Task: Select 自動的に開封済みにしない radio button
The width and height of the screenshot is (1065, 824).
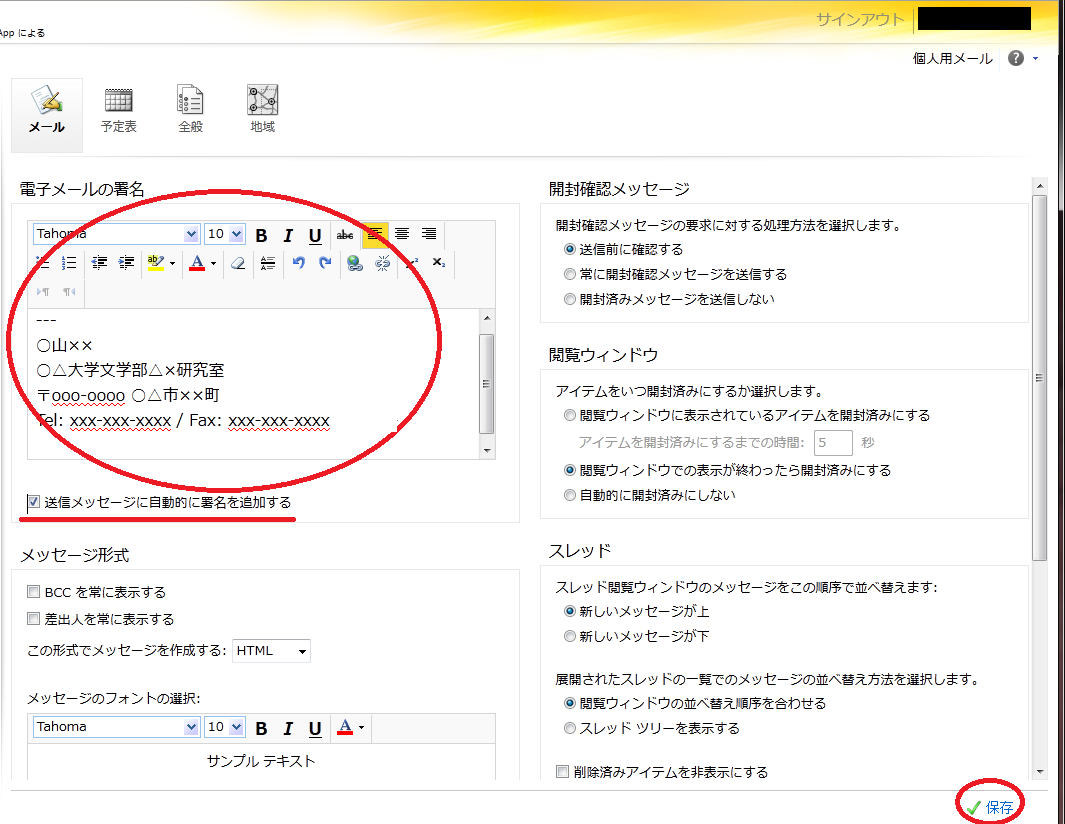Action: [x=570, y=495]
